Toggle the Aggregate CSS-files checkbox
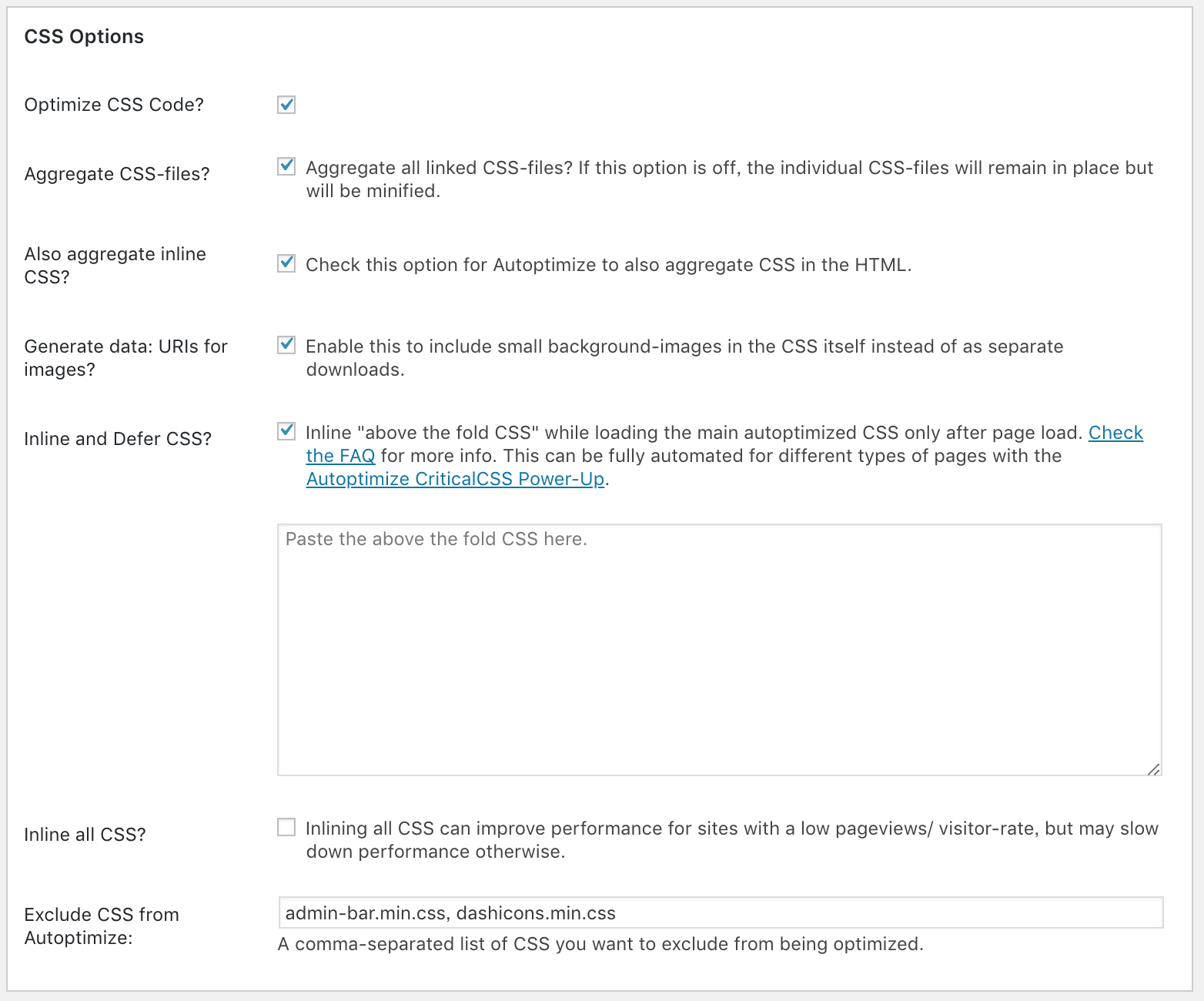The height and width of the screenshot is (1001, 1204). pos(286,166)
